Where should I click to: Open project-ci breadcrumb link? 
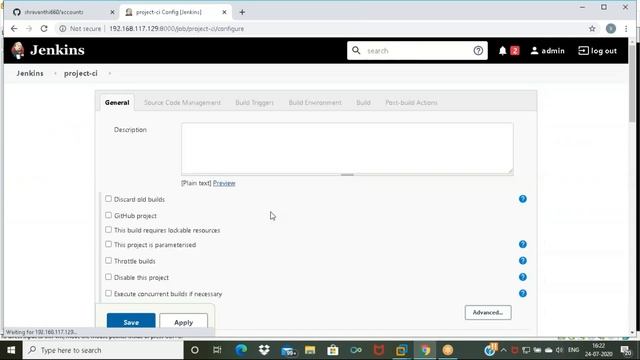(x=80, y=73)
